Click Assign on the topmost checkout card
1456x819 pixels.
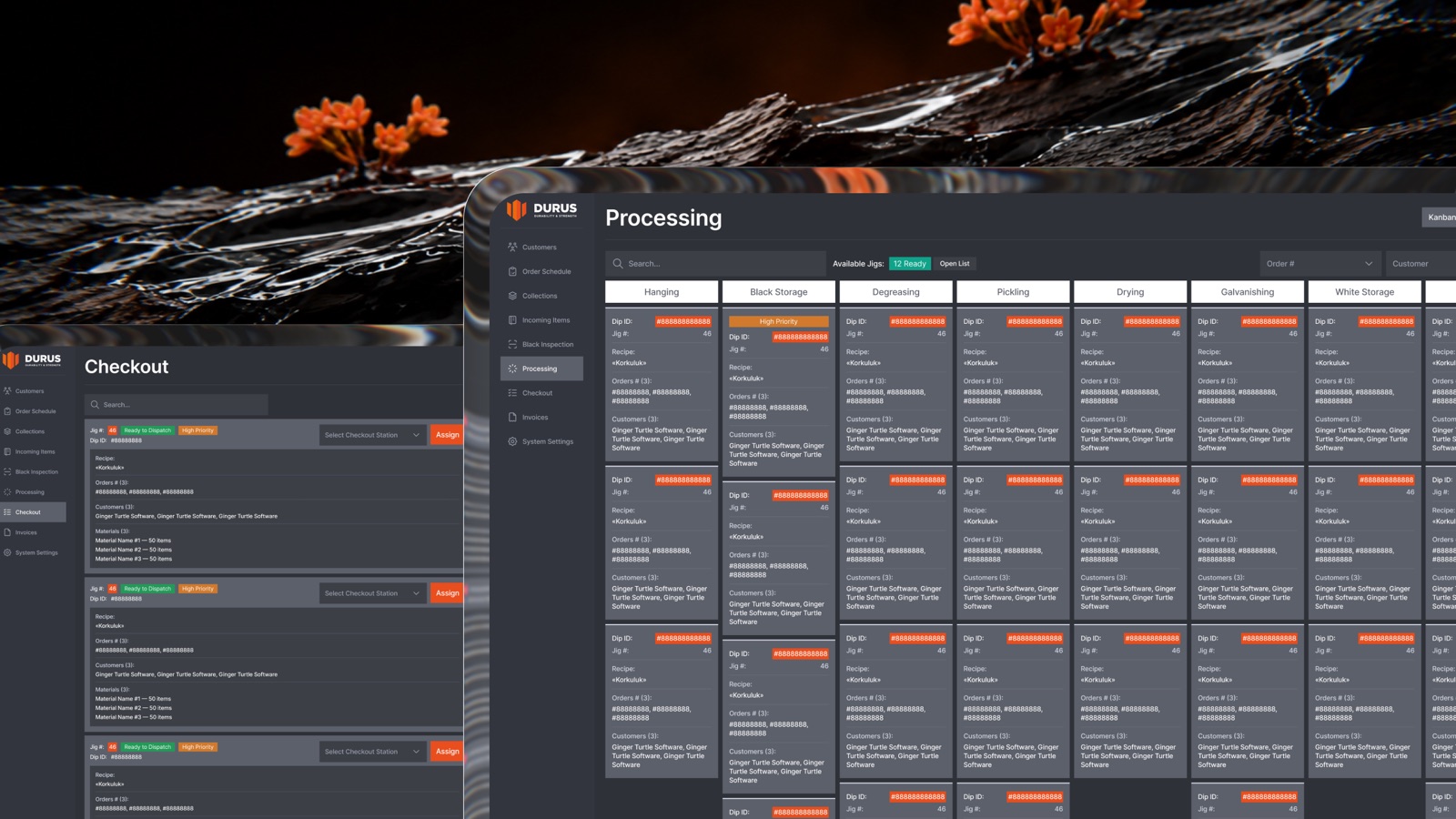coord(447,435)
